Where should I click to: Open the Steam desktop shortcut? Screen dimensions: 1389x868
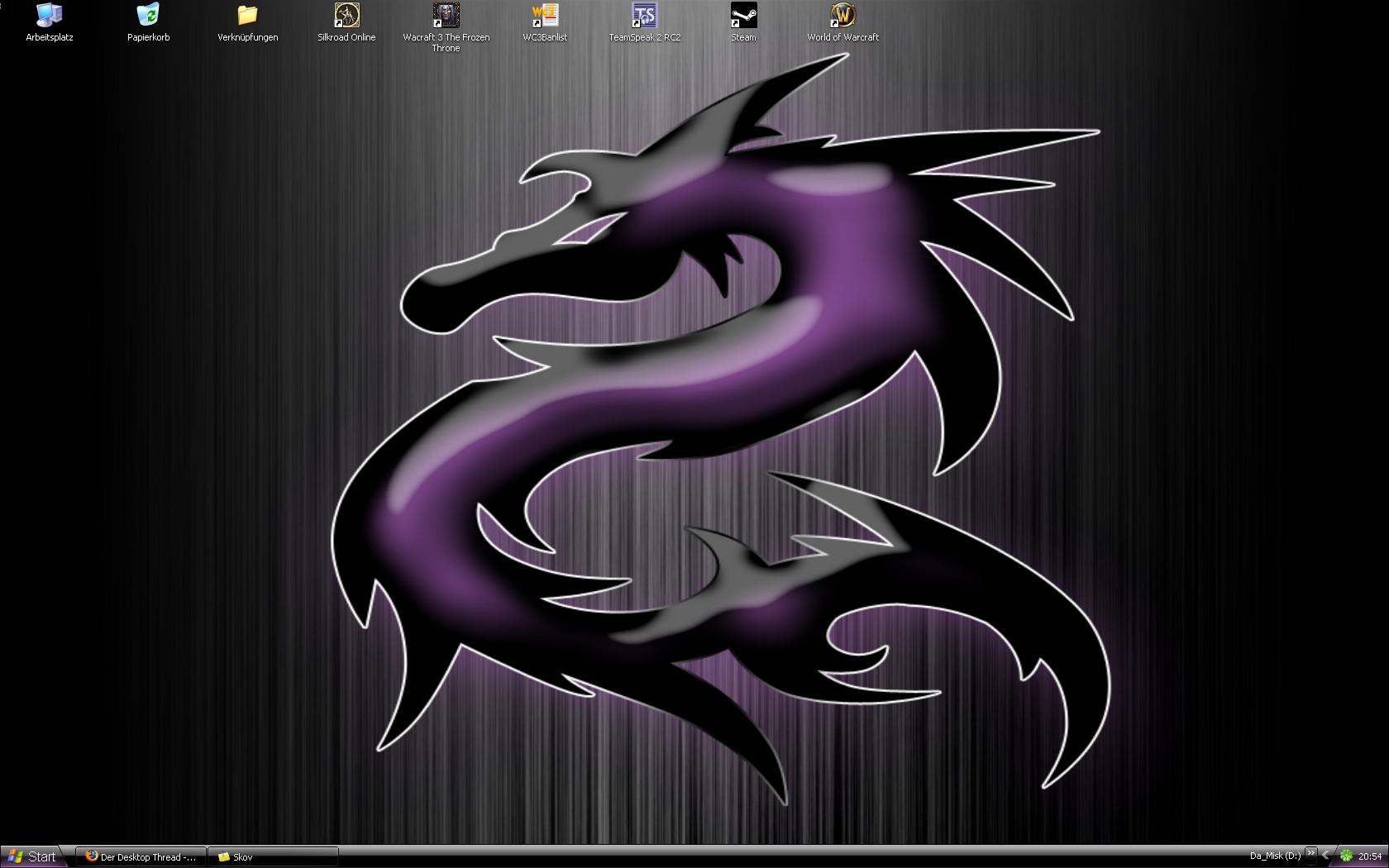pos(743,15)
